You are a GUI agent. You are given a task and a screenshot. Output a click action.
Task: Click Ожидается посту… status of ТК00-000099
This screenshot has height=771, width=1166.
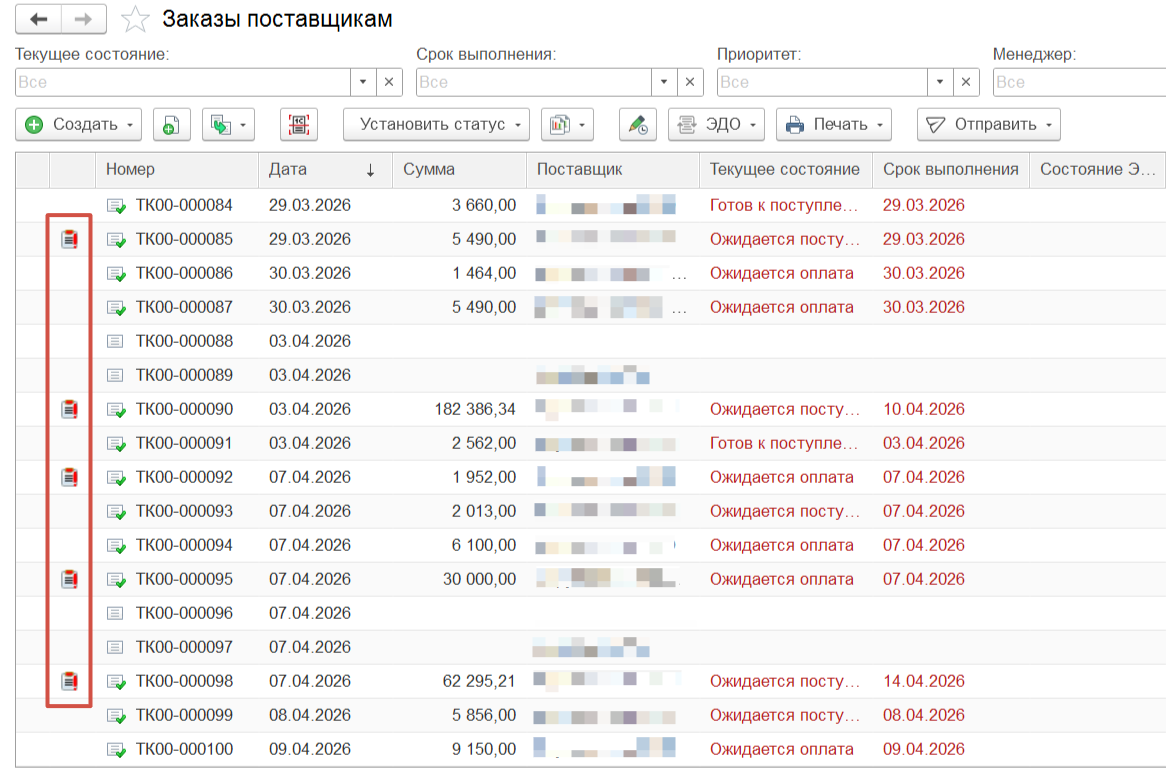[785, 715]
